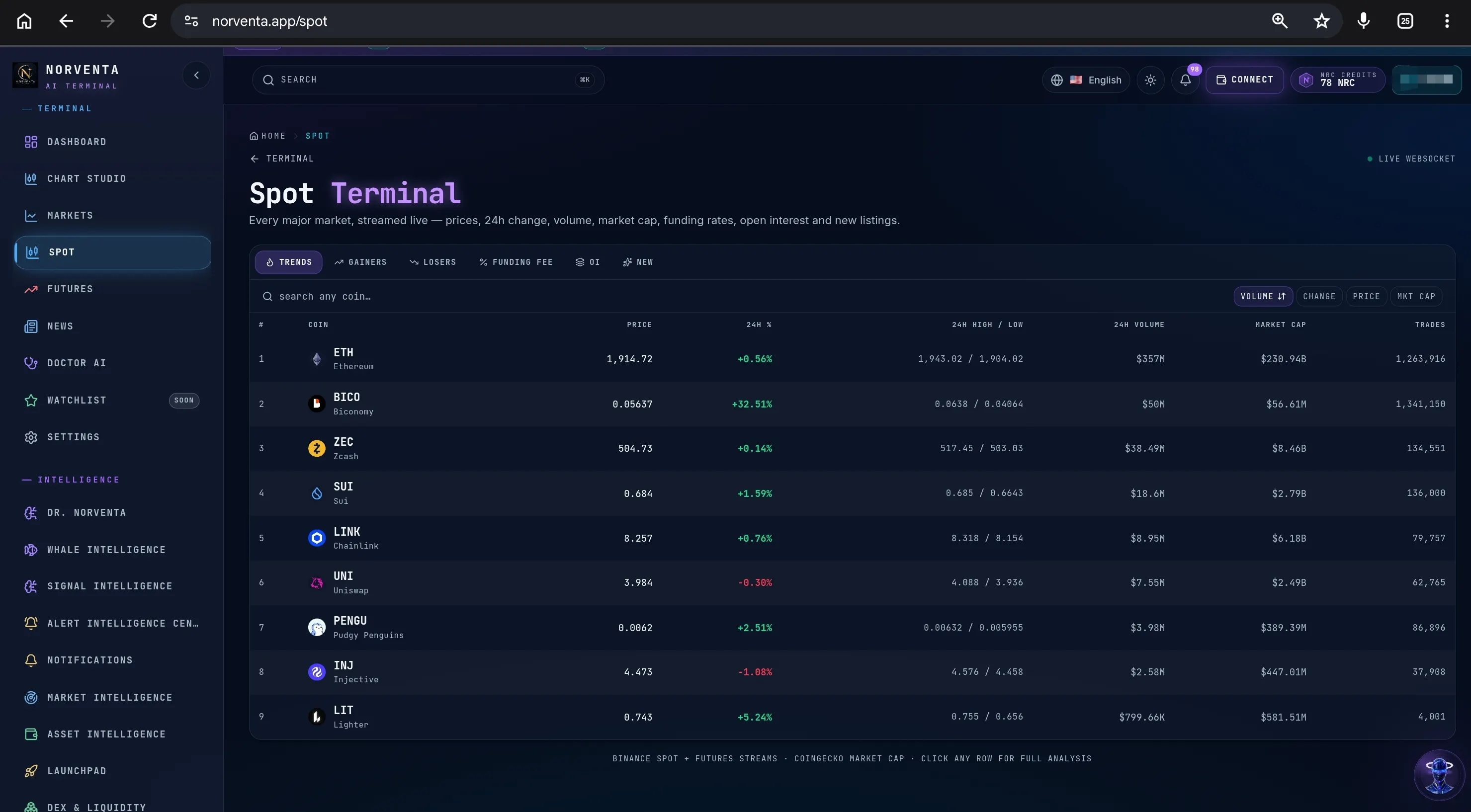Image resolution: width=1471 pixels, height=812 pixels.
Task: Click the Chainlink coin icon
Action: [317, 538]
